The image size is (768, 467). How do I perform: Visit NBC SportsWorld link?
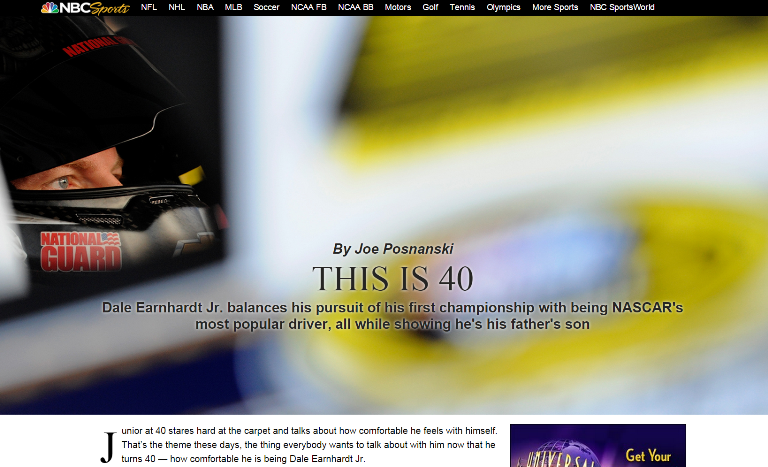[x=622, y=7]
